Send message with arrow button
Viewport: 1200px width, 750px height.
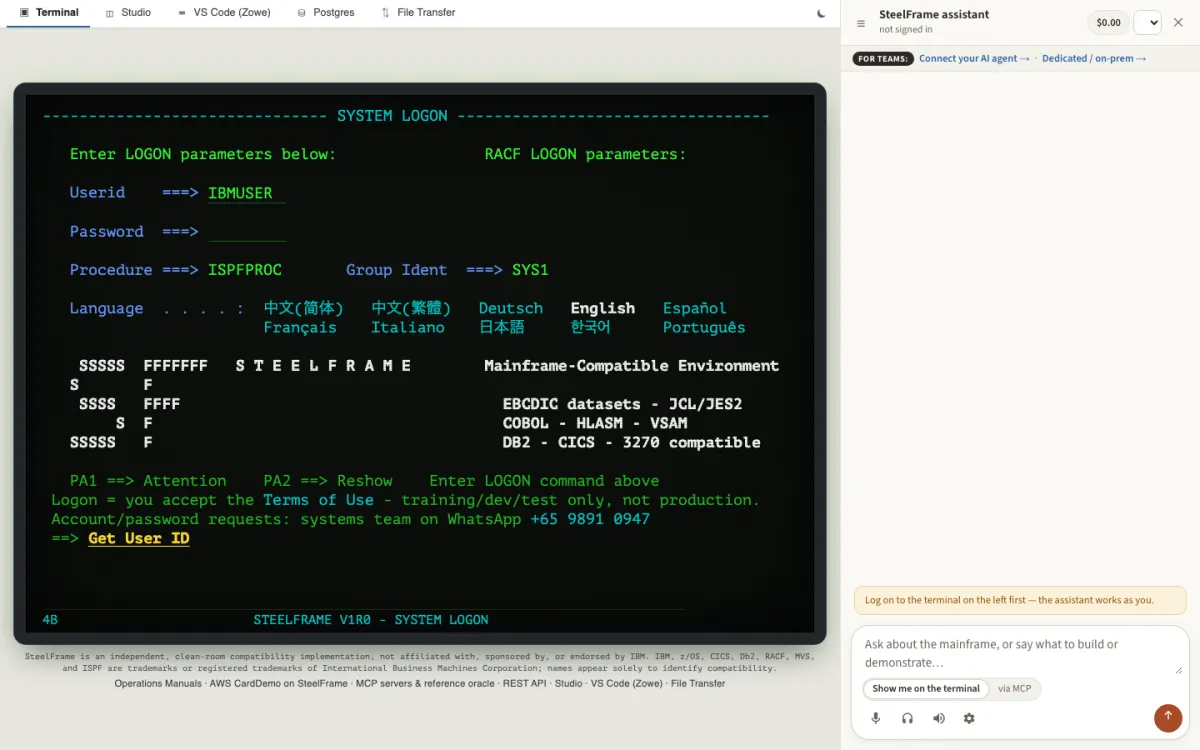point(1167,717)
